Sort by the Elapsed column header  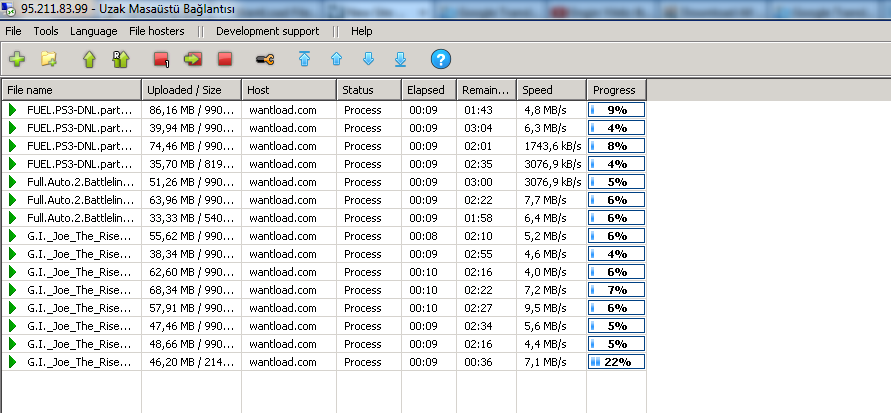[429, 90]
